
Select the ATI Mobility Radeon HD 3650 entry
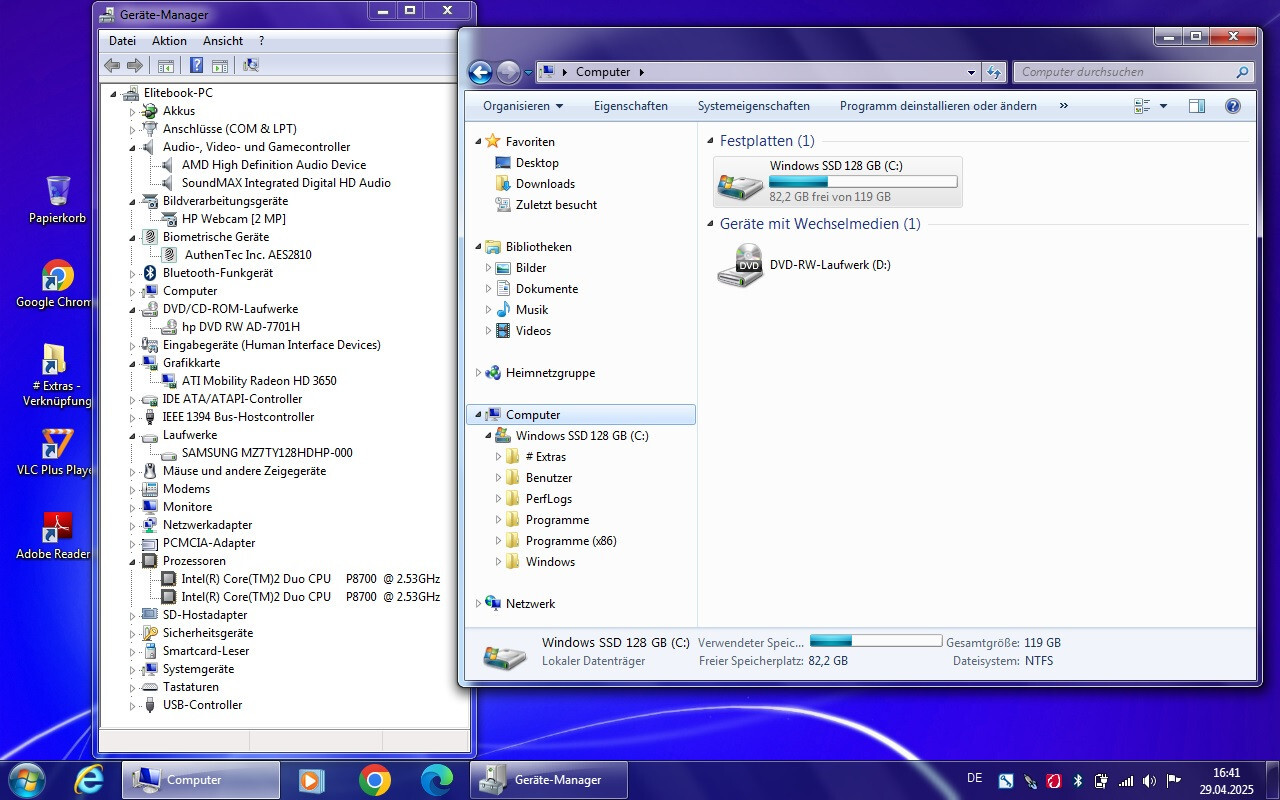click(x=259, y=381)
